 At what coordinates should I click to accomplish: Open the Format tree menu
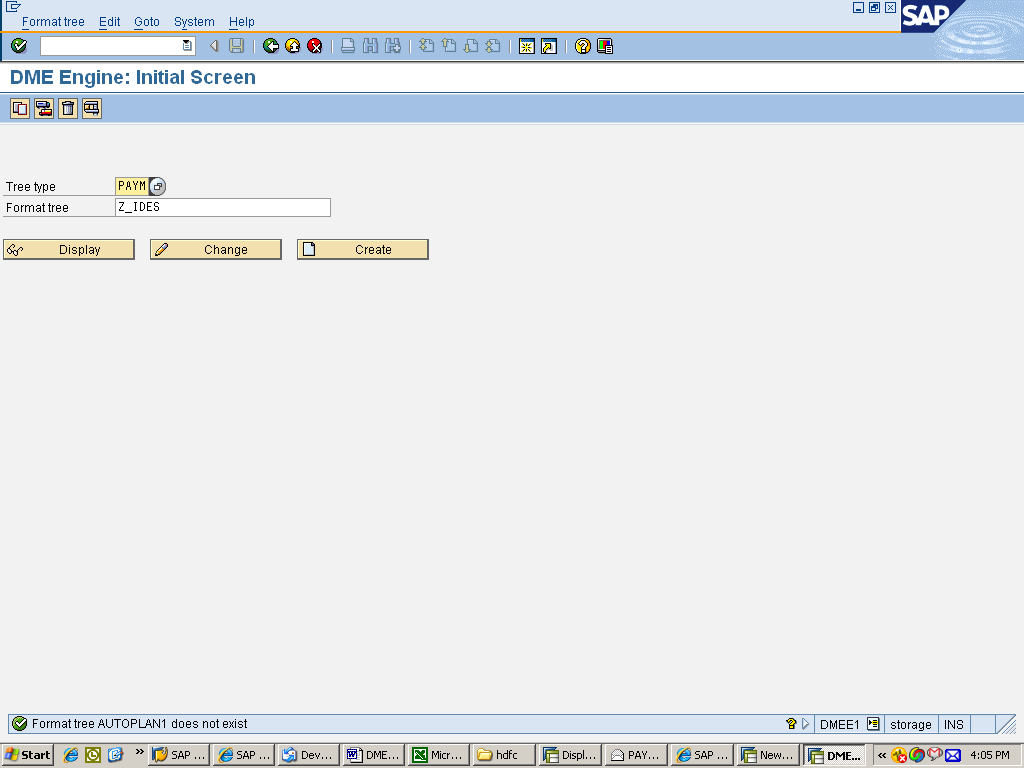pos(52,21)
